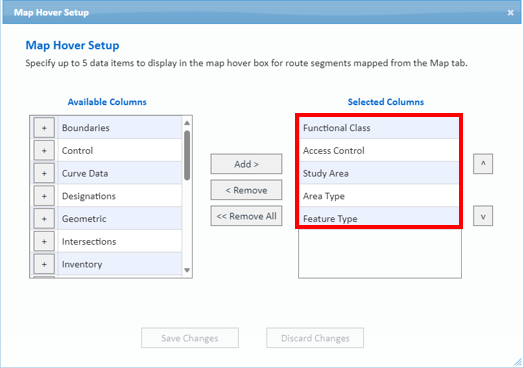Close the Map Hover Setup dialog
The image size is (524, 368).
click(510, 13)
